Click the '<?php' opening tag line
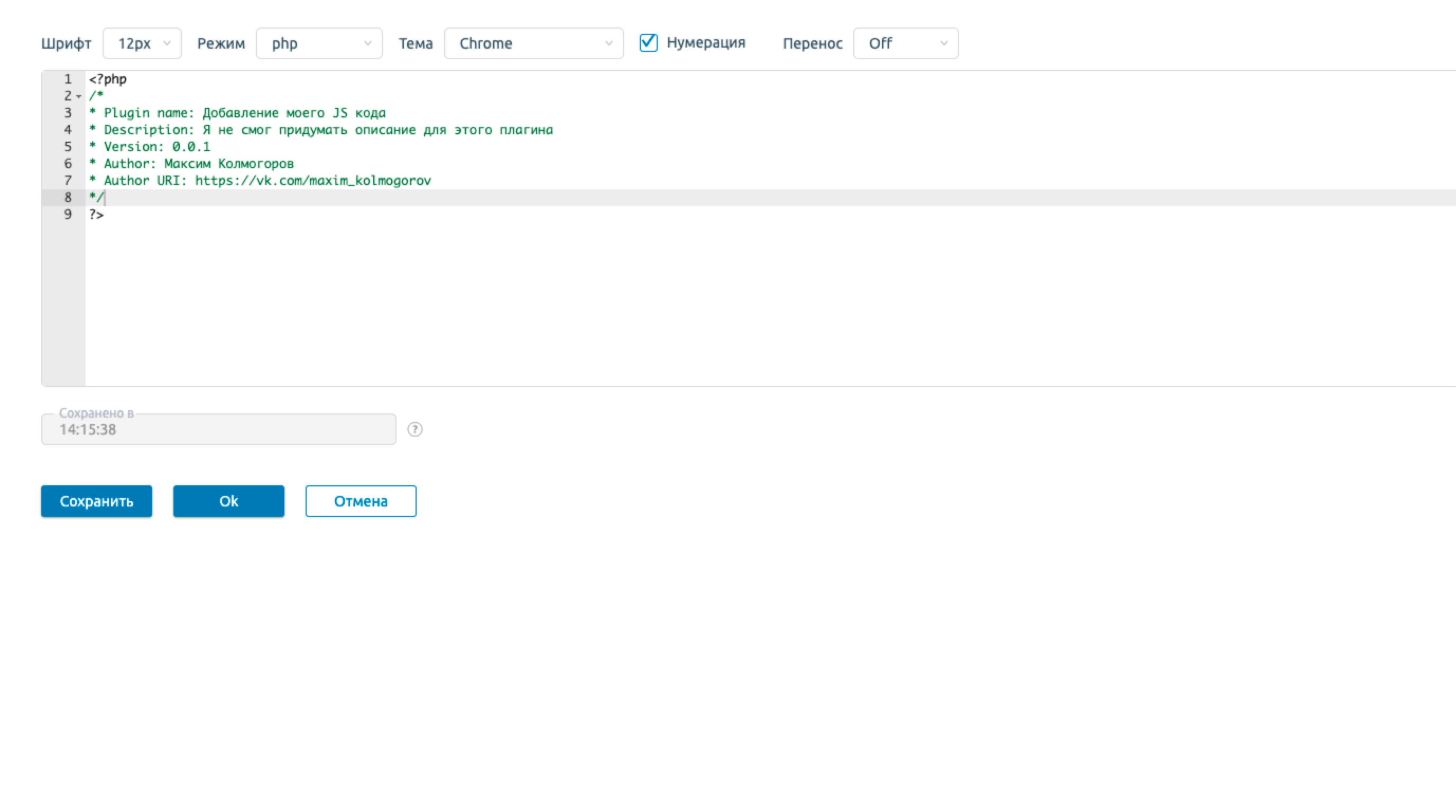Image resolution: width=1456 pixels, height=812 pixels. (108, 79)
